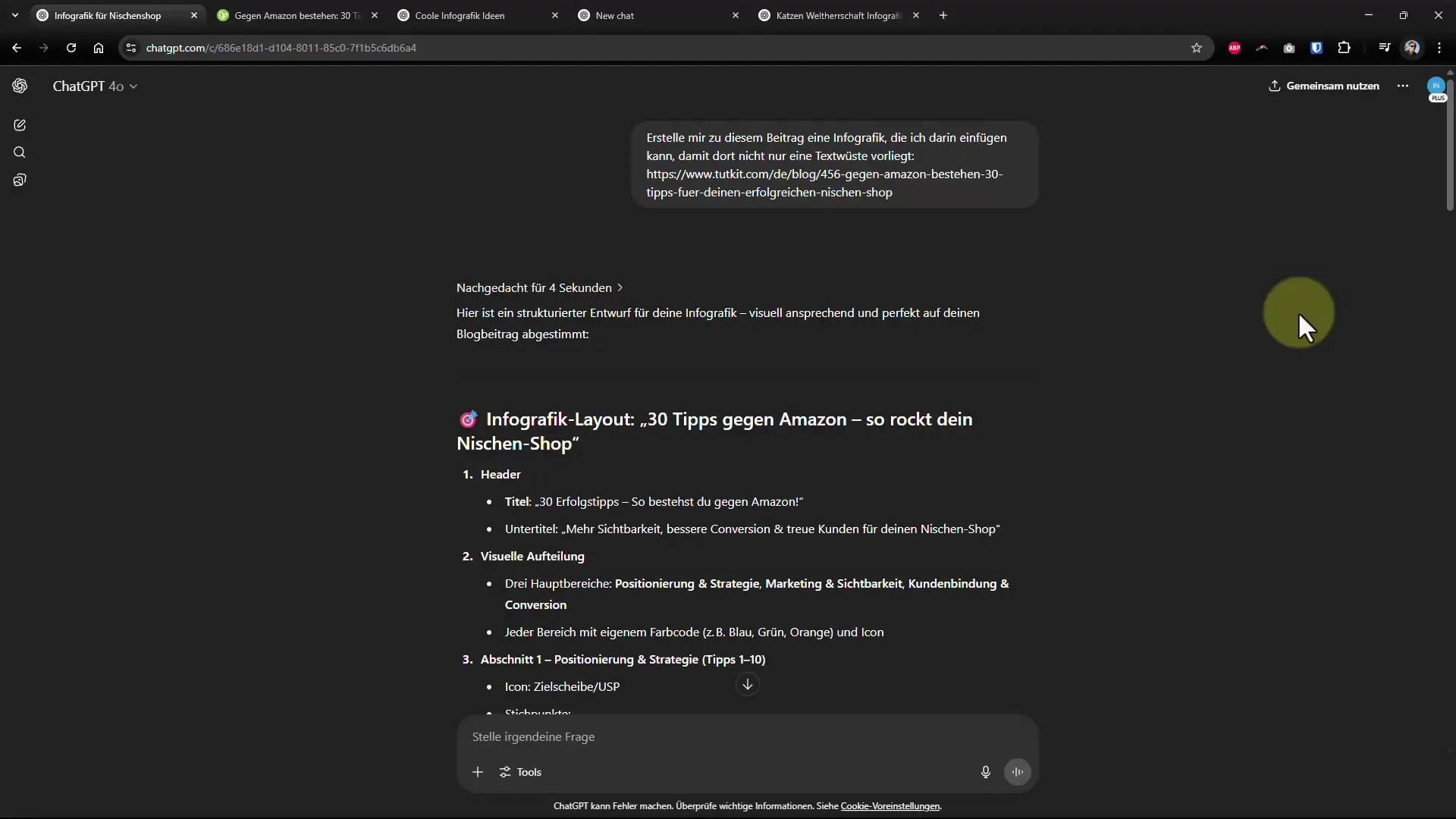Click the plus attachment icon in the composer
The image size is (1456, 819).
pyautogui.click(x=478, y=772)
